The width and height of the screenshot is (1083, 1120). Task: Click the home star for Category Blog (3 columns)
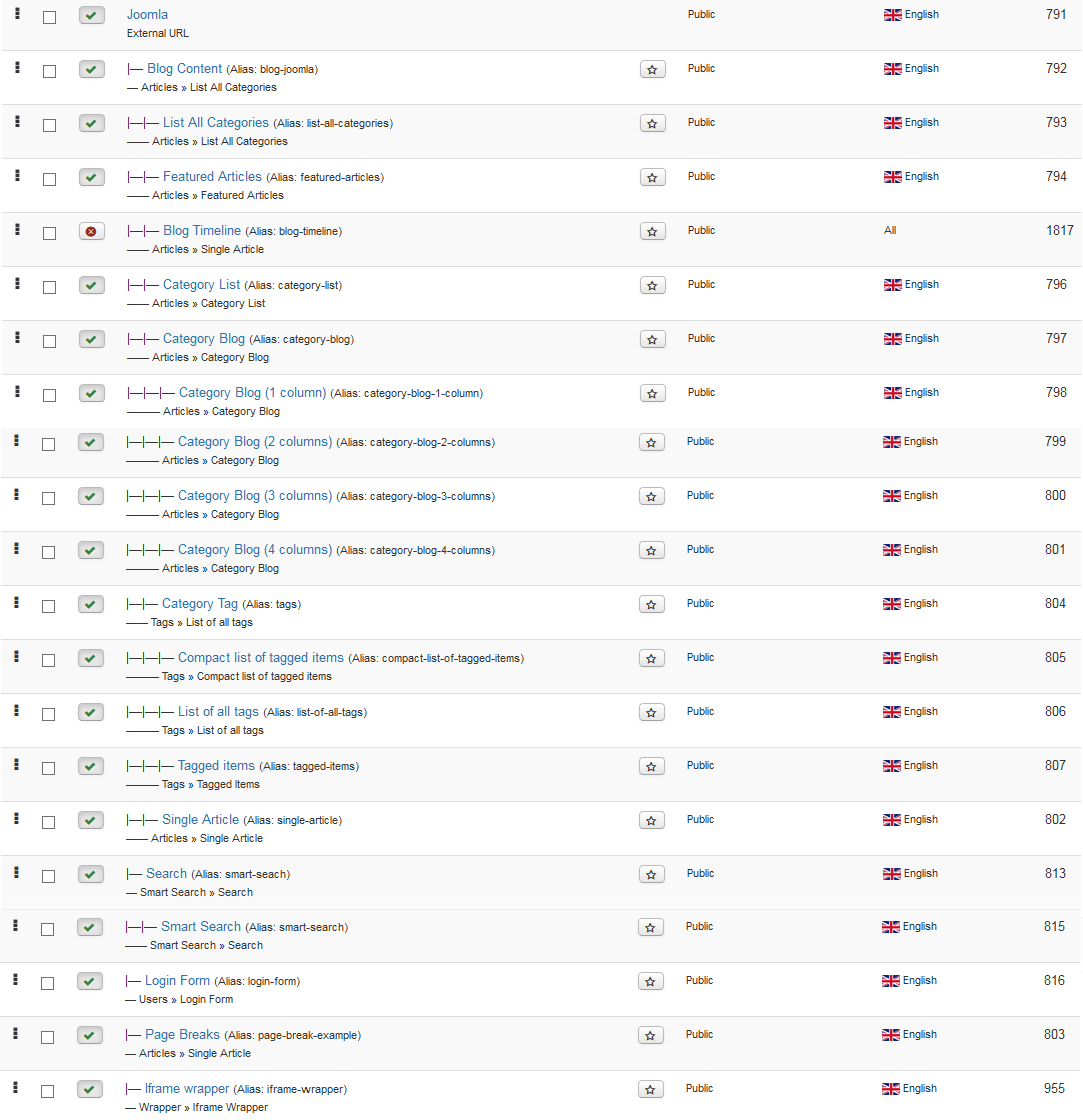(652, 496)
